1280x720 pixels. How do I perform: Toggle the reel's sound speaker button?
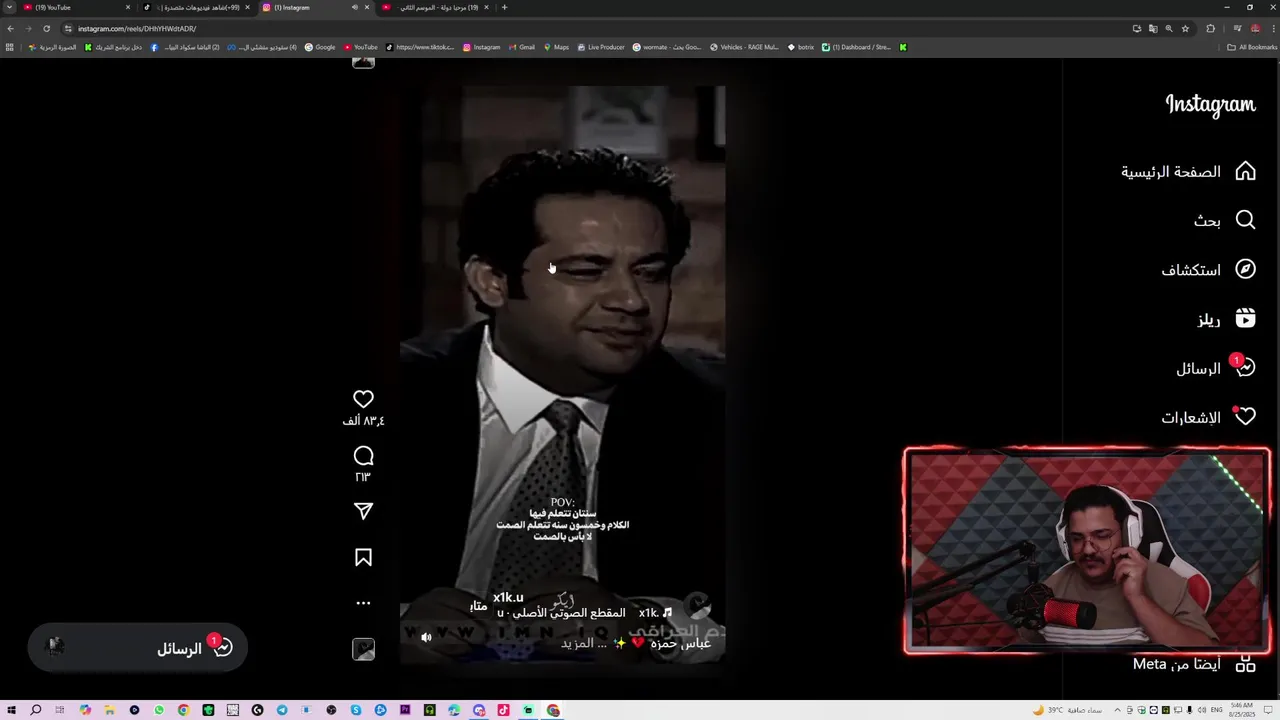pyautogui.click(x=426, y=637)
